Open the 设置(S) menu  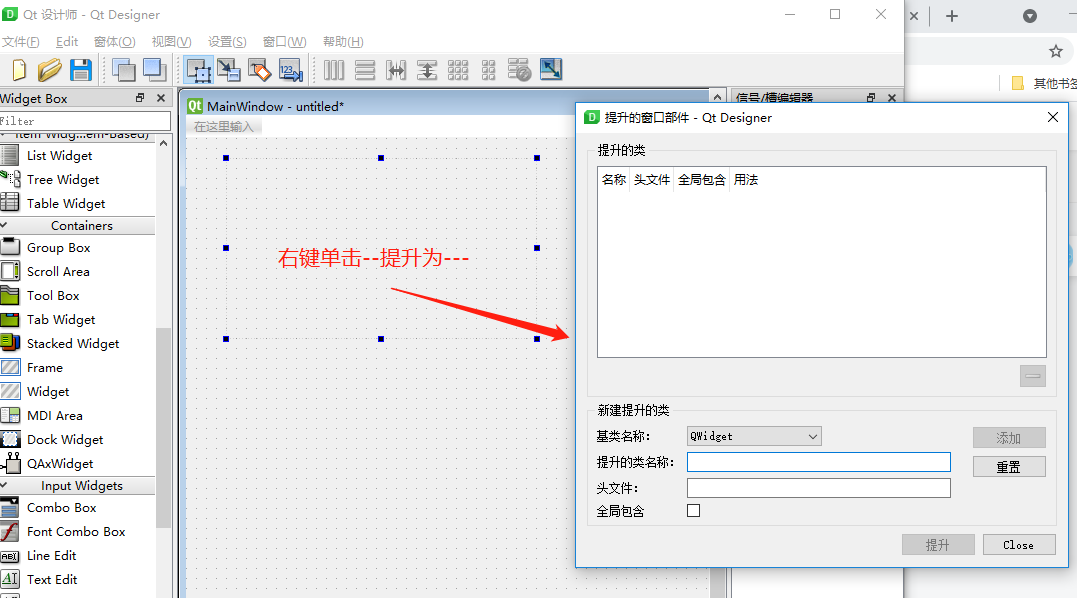[x=227, y=42]
